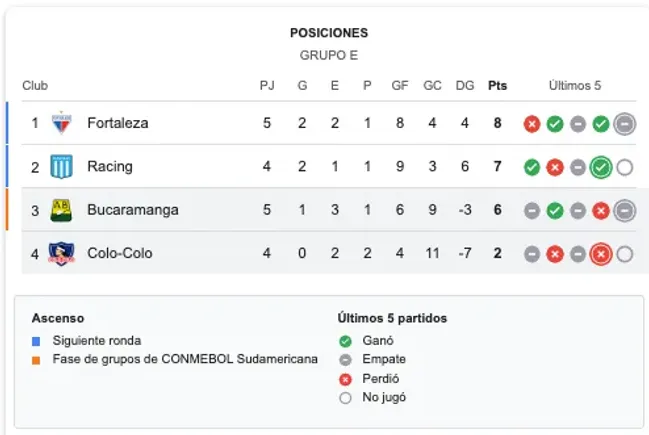
Task: Click the green Ganó legend icon
Action: point(344,341)
